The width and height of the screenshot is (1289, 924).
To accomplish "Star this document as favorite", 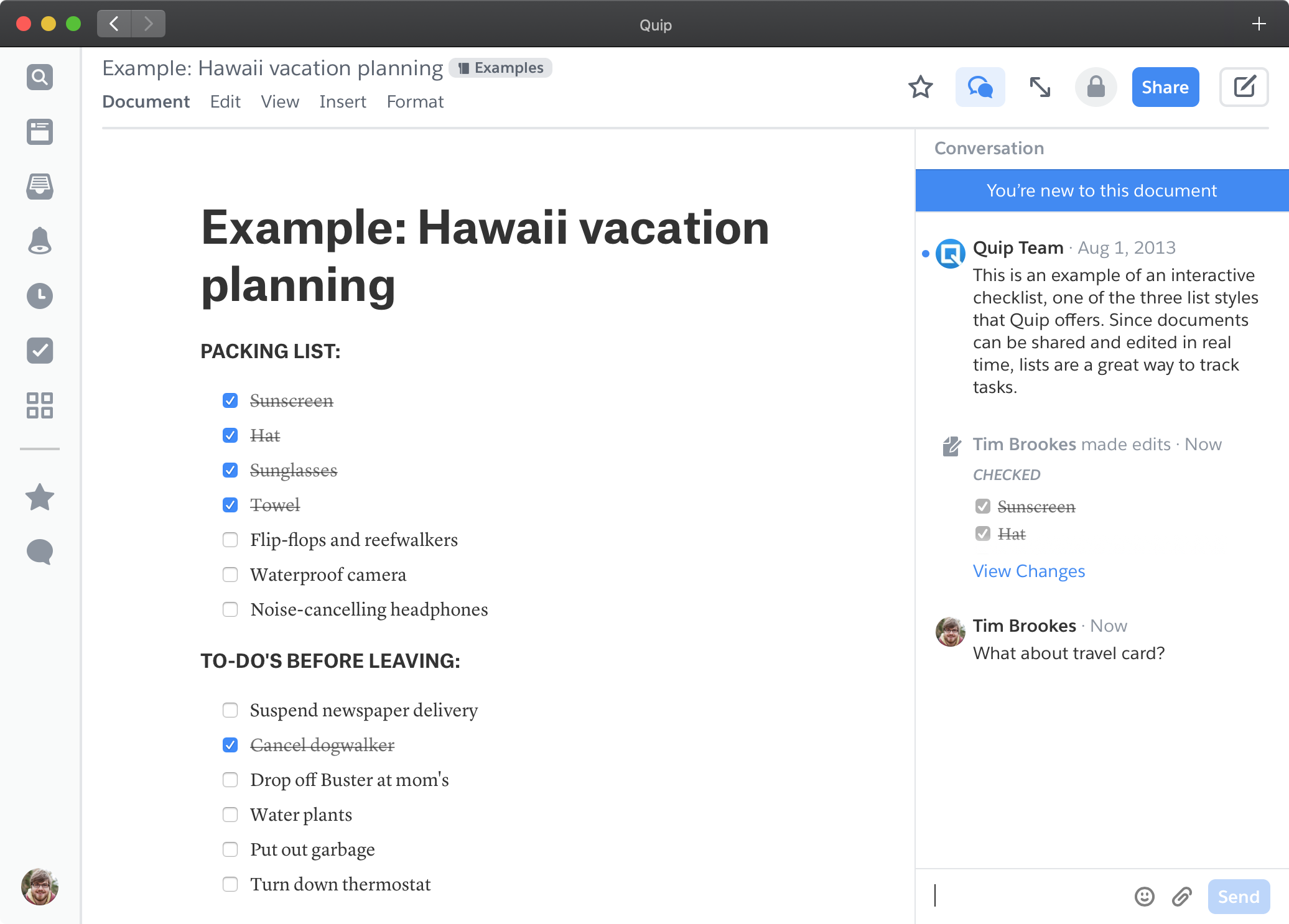I will 920,87.
